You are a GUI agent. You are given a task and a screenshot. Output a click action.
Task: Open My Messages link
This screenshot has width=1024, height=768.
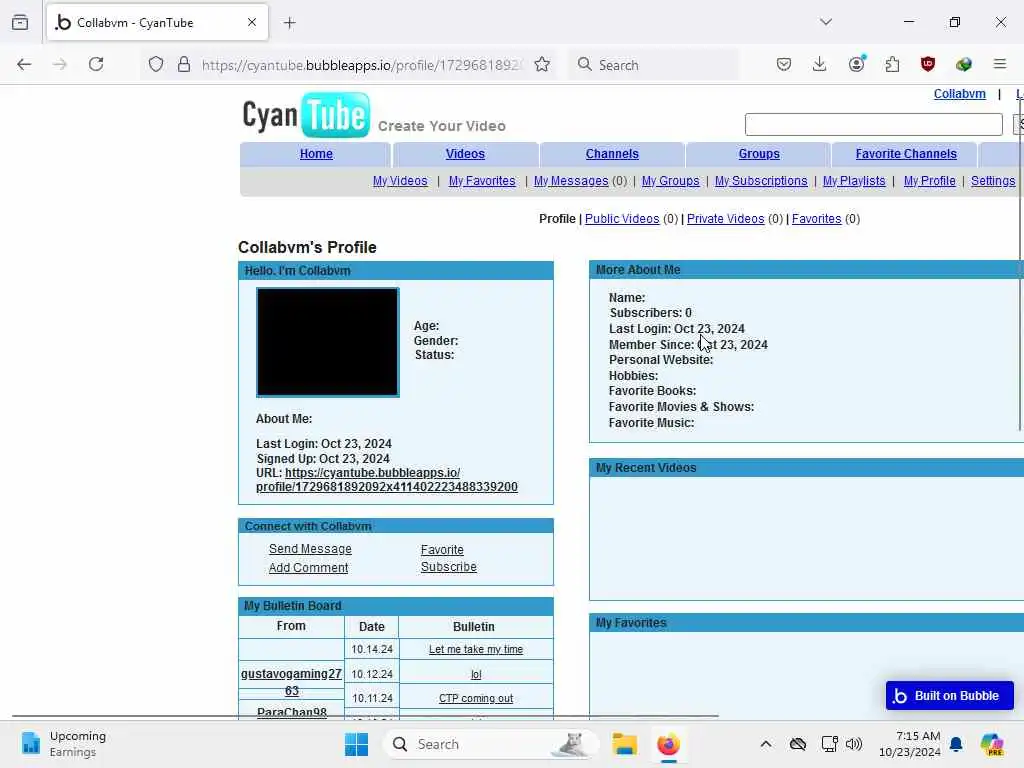point(571,181)
